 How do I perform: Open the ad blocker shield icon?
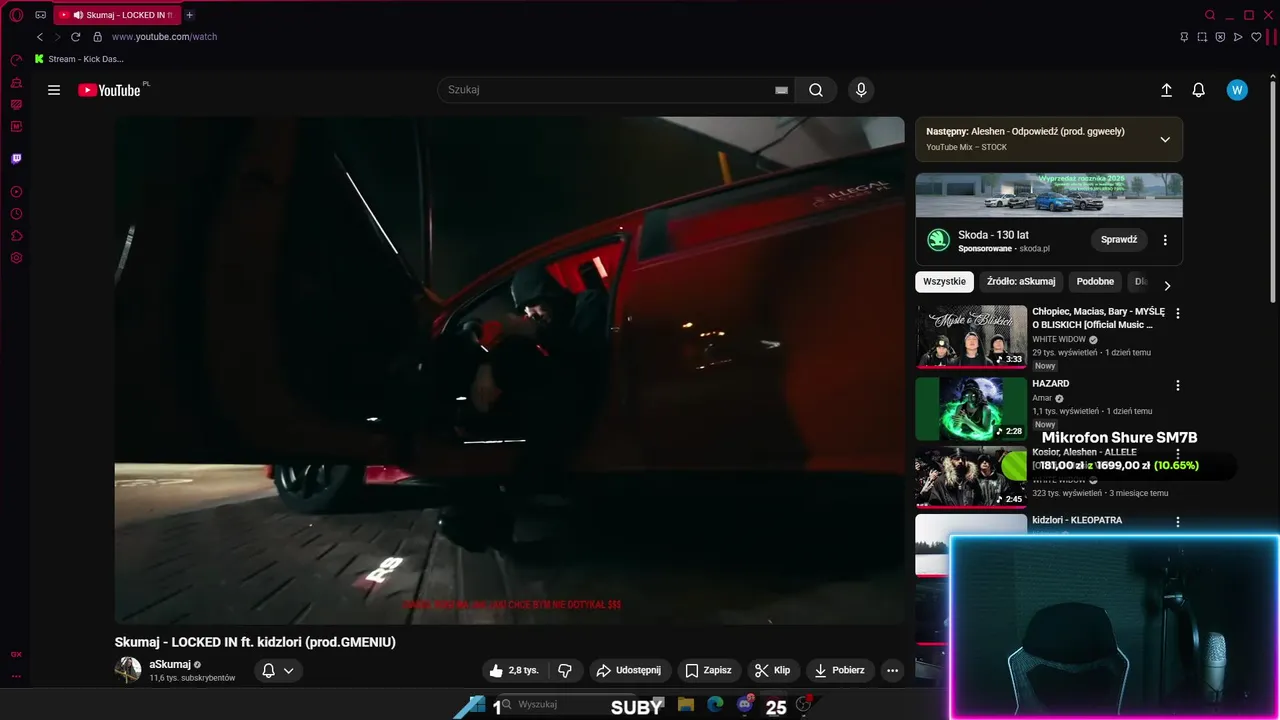pyautogui.click(x=1220, y=37)
